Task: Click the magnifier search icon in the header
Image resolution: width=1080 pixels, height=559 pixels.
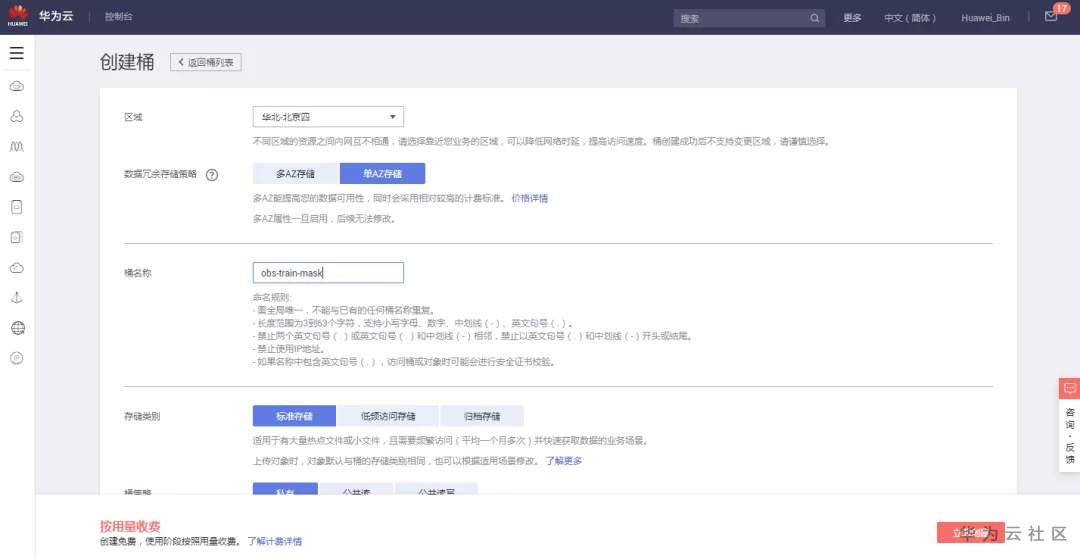Action: click(815, 18)
